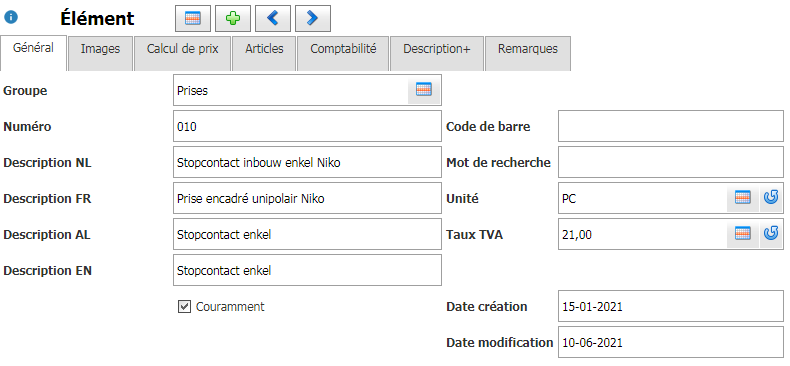
Task: Click the blue info icon beside Élément
Action: (11, 18)
